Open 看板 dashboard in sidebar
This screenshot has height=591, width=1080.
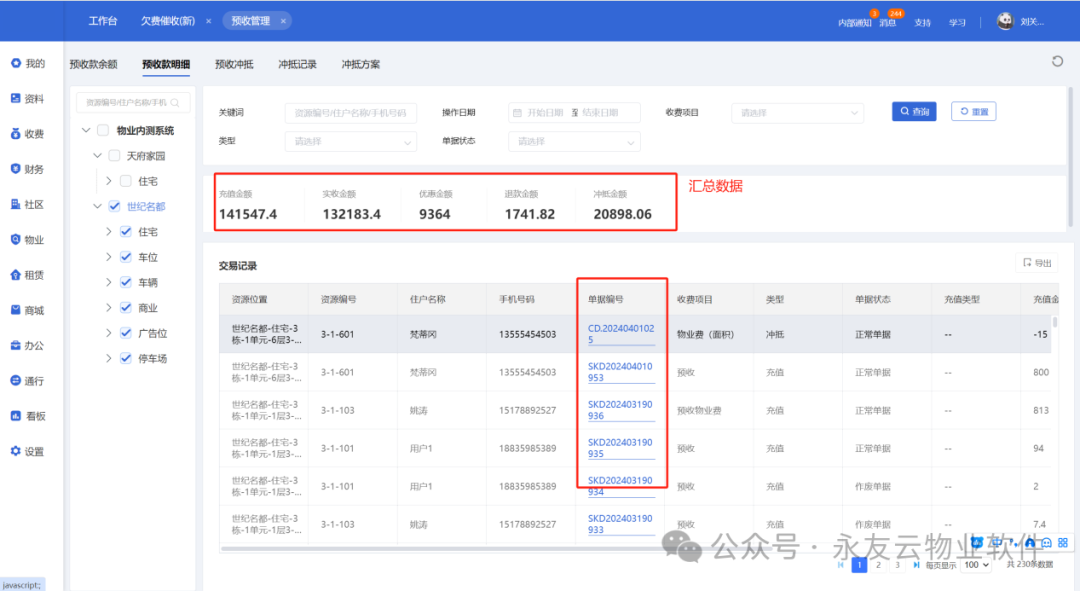(28, 416)
